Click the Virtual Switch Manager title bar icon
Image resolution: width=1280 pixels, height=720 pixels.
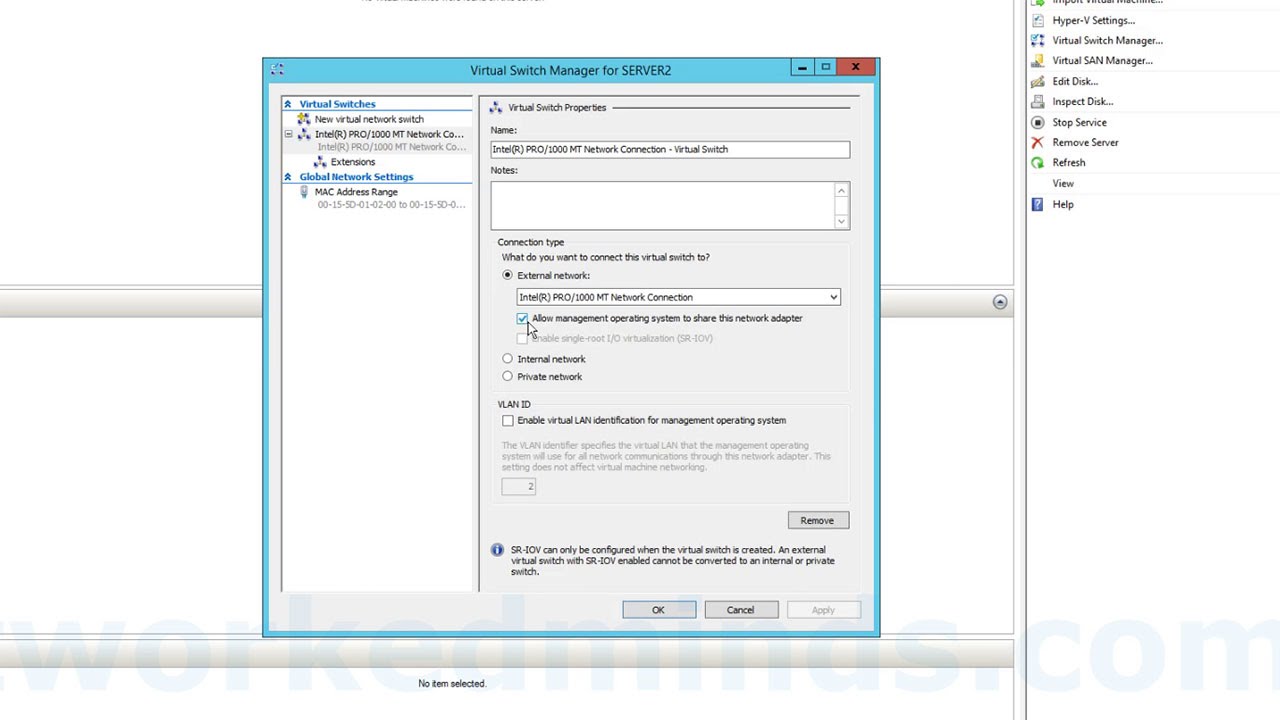click(x=277, y=70)
